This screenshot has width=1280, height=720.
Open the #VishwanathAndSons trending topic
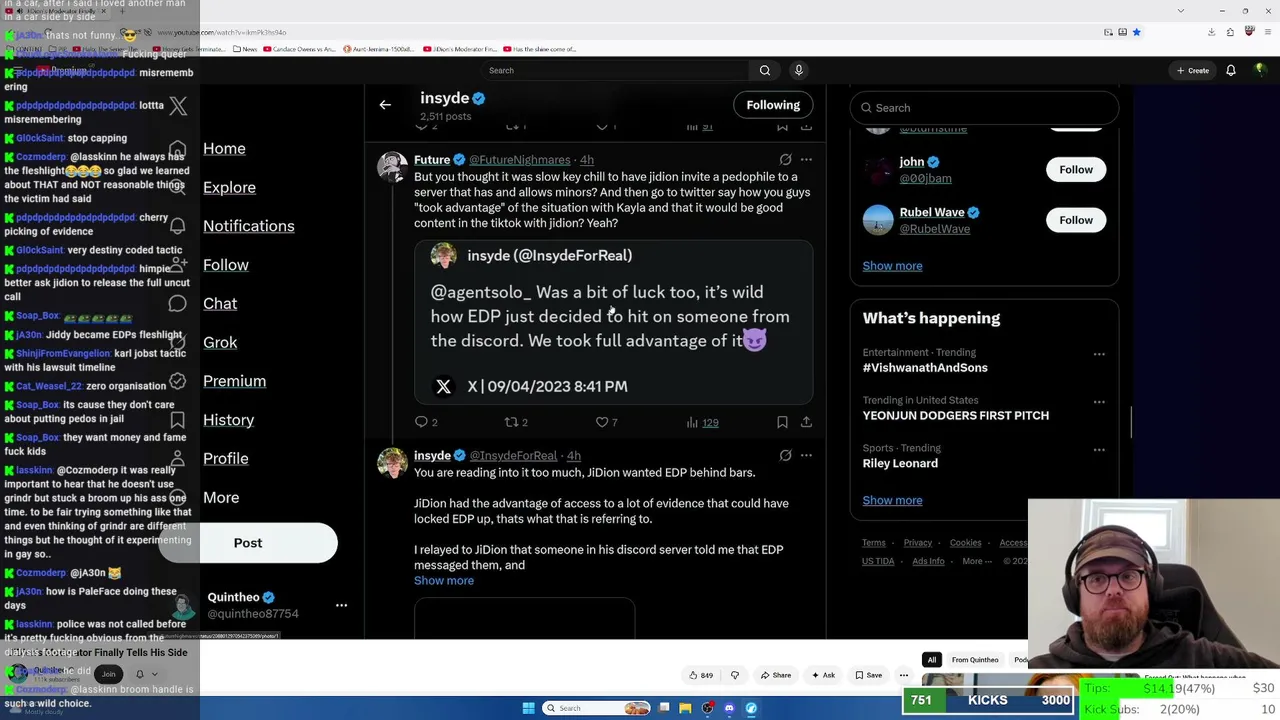pos(925,368)
